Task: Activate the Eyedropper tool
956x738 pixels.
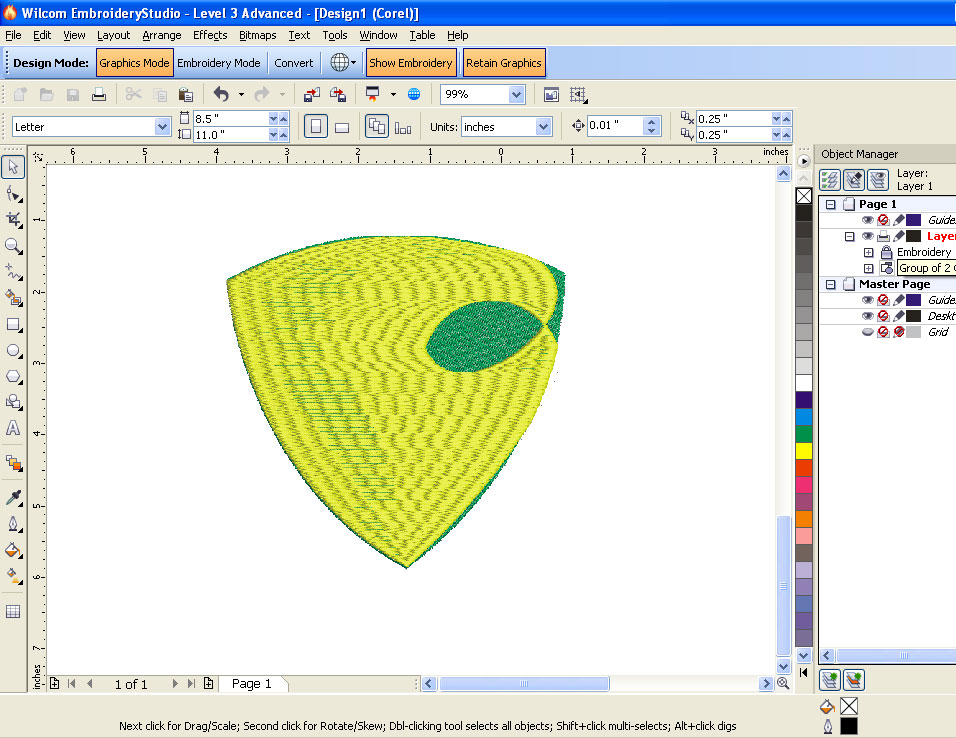Action: point(13,498)
